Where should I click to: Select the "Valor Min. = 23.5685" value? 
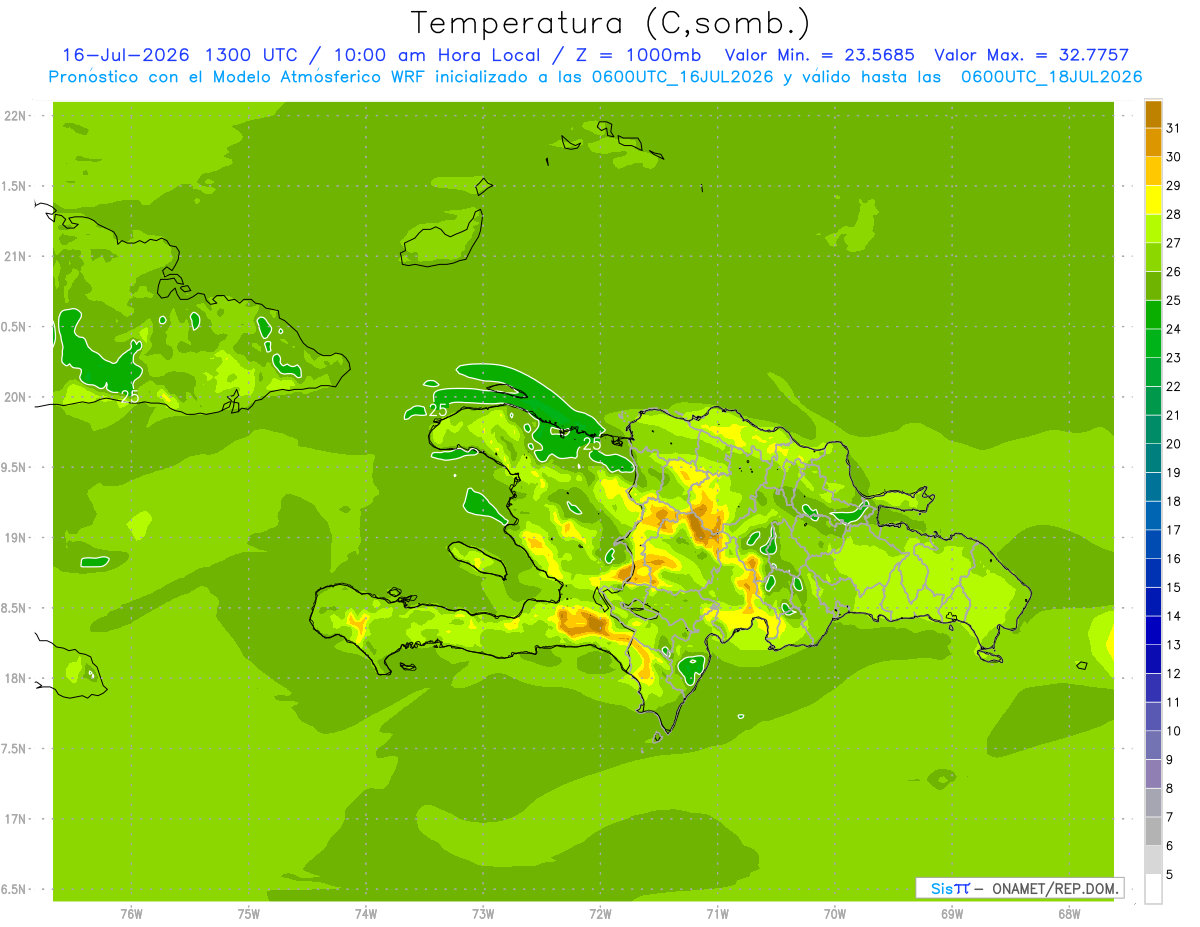pos(820,55)
